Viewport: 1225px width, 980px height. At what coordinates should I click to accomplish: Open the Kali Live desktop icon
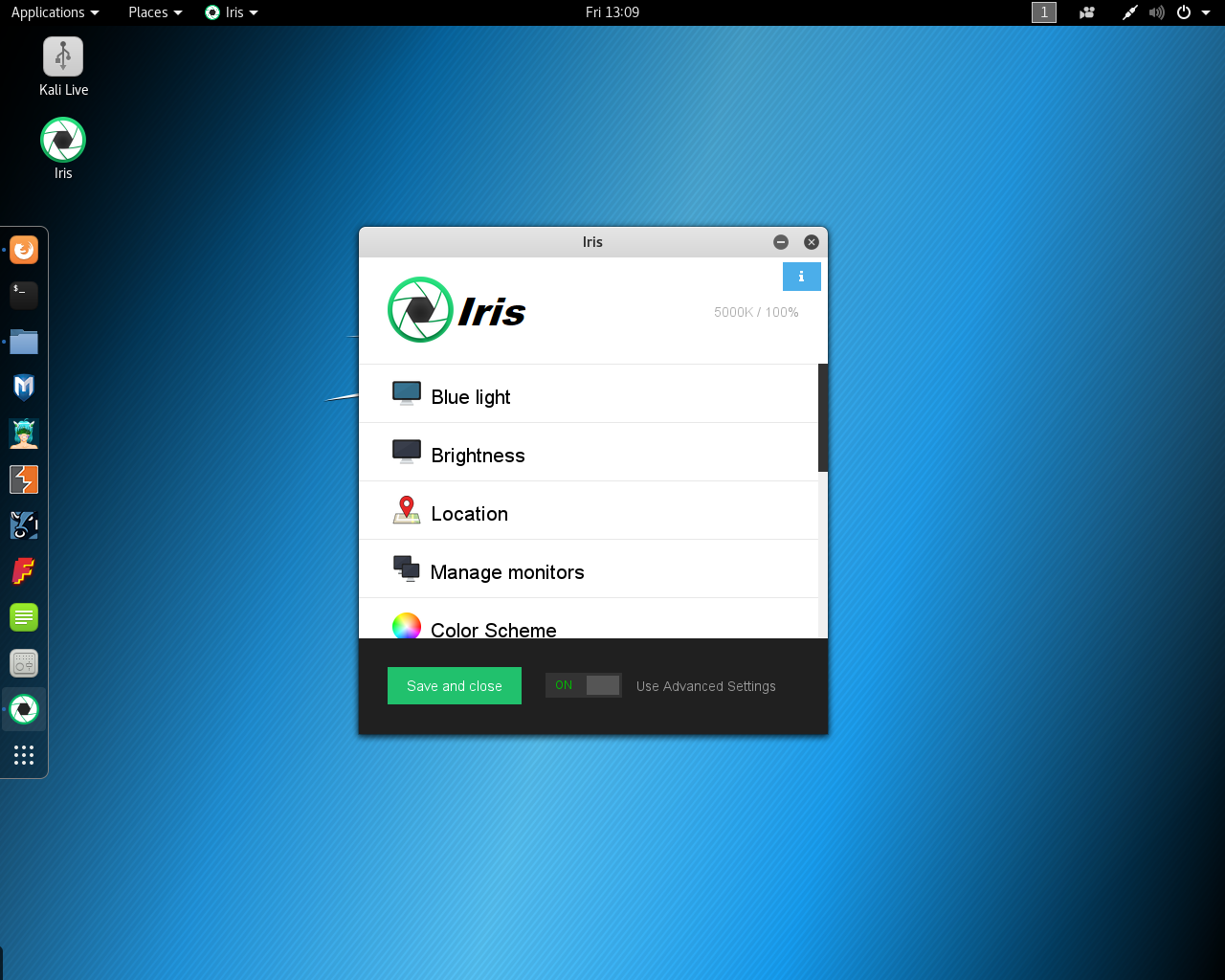63,67
